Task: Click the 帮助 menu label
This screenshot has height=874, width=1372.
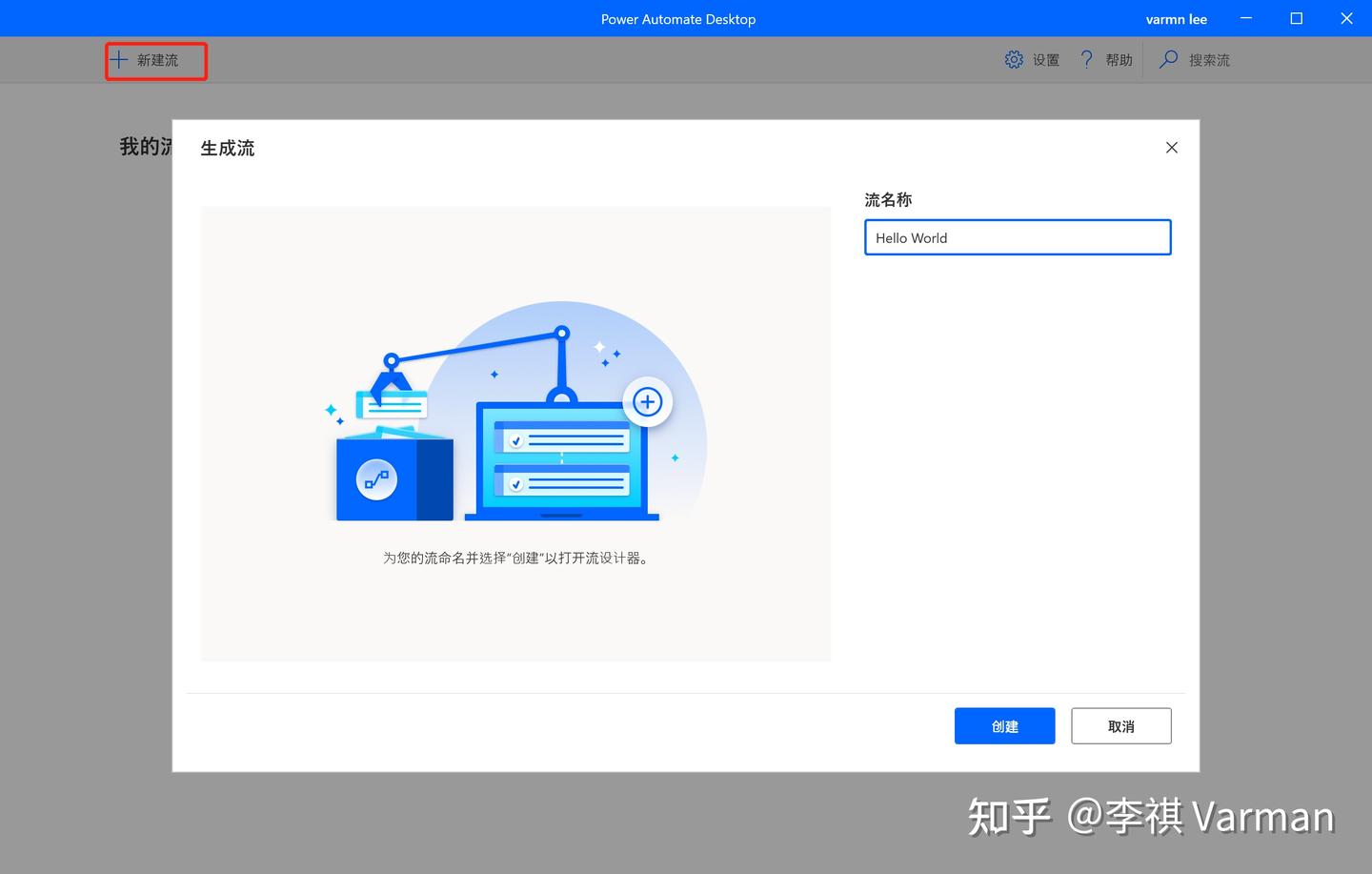Action: [x=1119, y=59]
